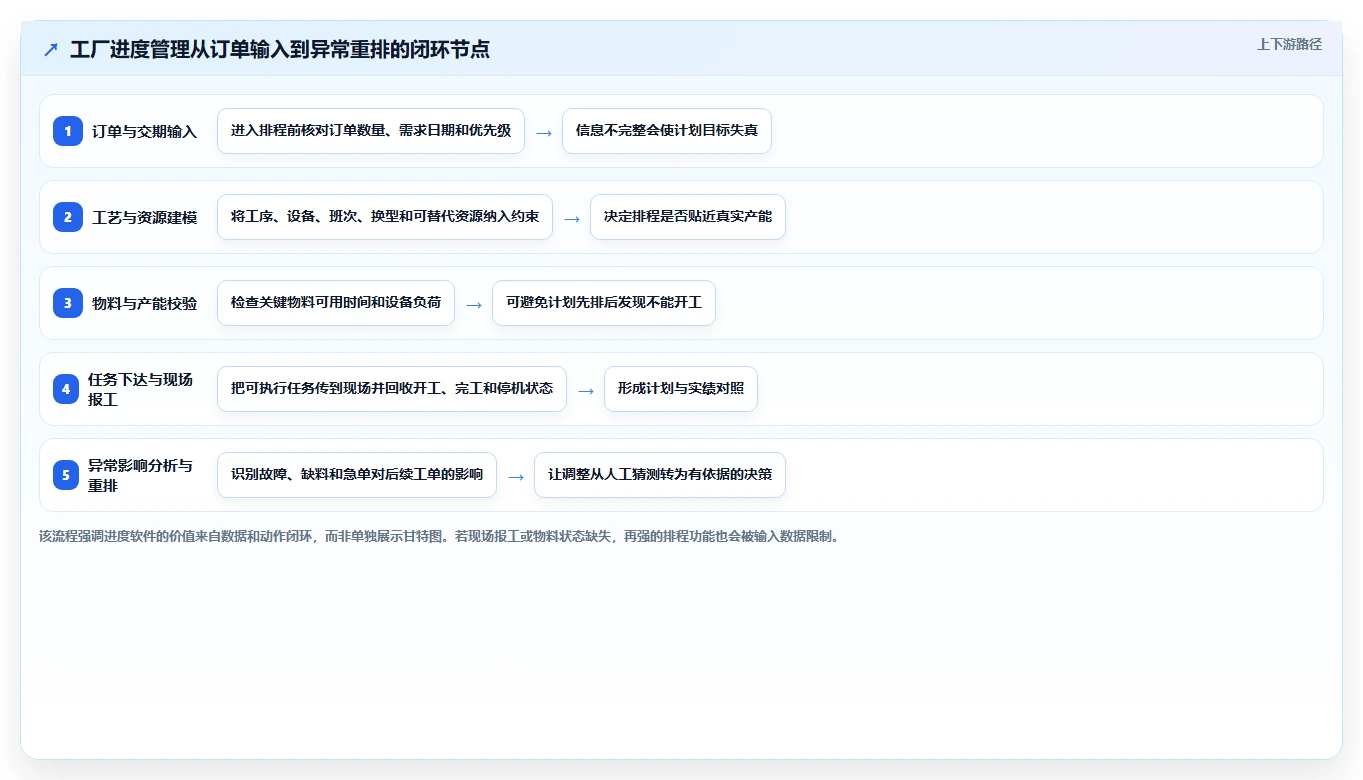This screenshot has height=780, width=1363.
Task: Click the 工艺与资源建模 step label
Action: coord(145,217)
